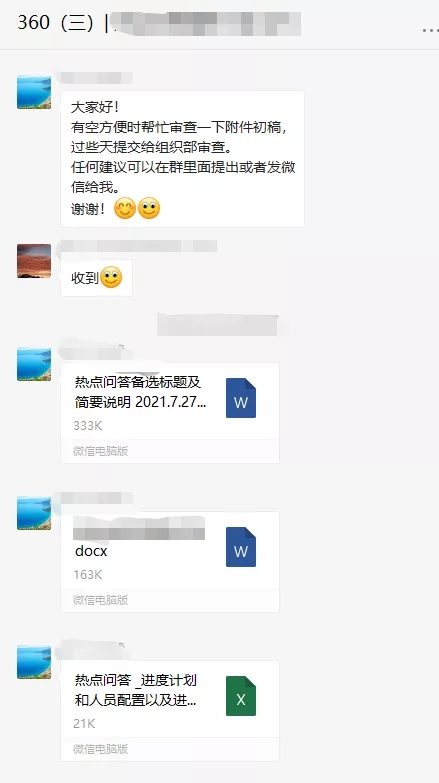Image resolution: width=439 pixels, height=783 pixels.
Task: Click the docx file name text
Action: tap(91, 551)
